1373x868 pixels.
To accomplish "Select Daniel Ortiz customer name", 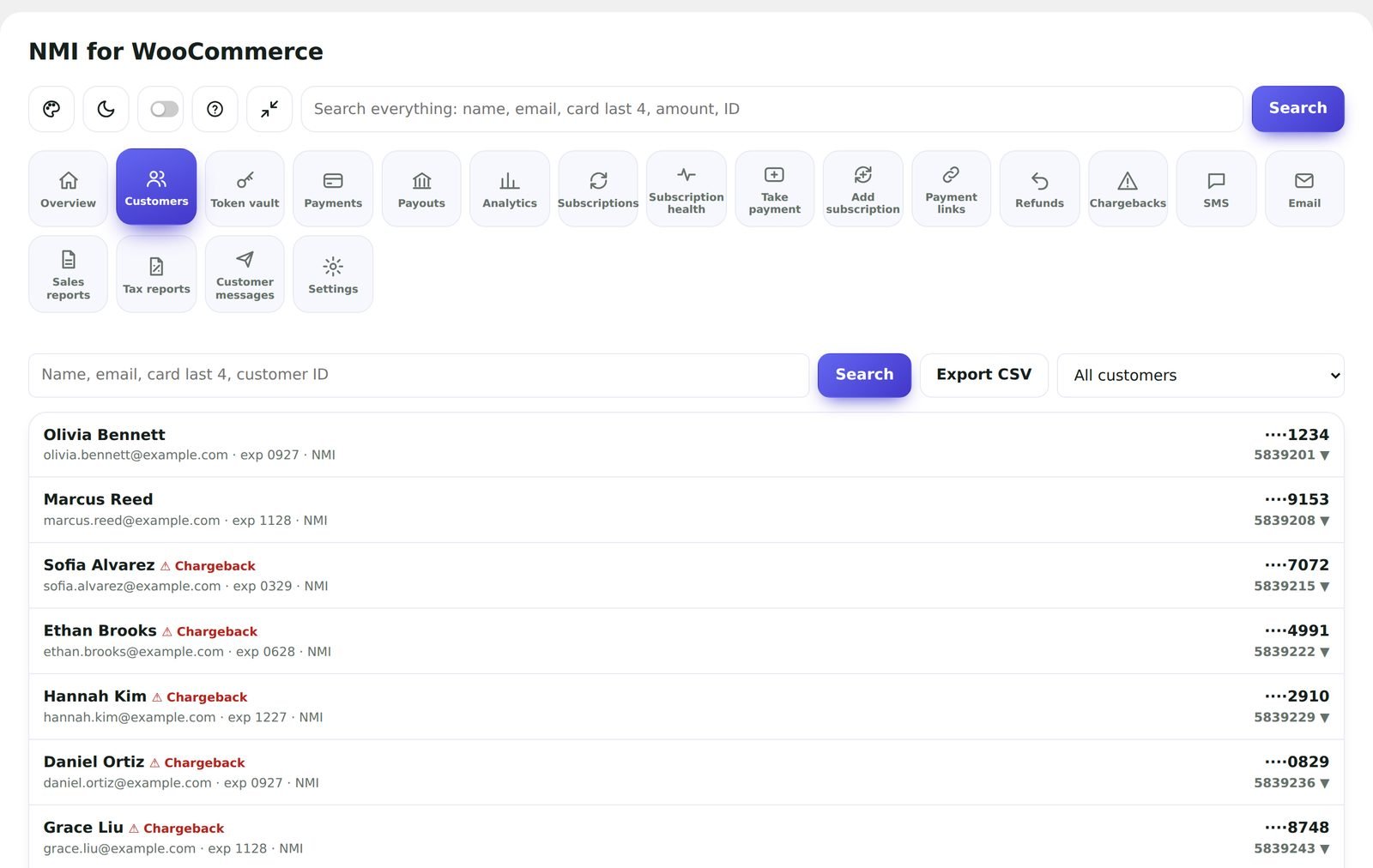I will pyautogui.click(x=94, y=763).
